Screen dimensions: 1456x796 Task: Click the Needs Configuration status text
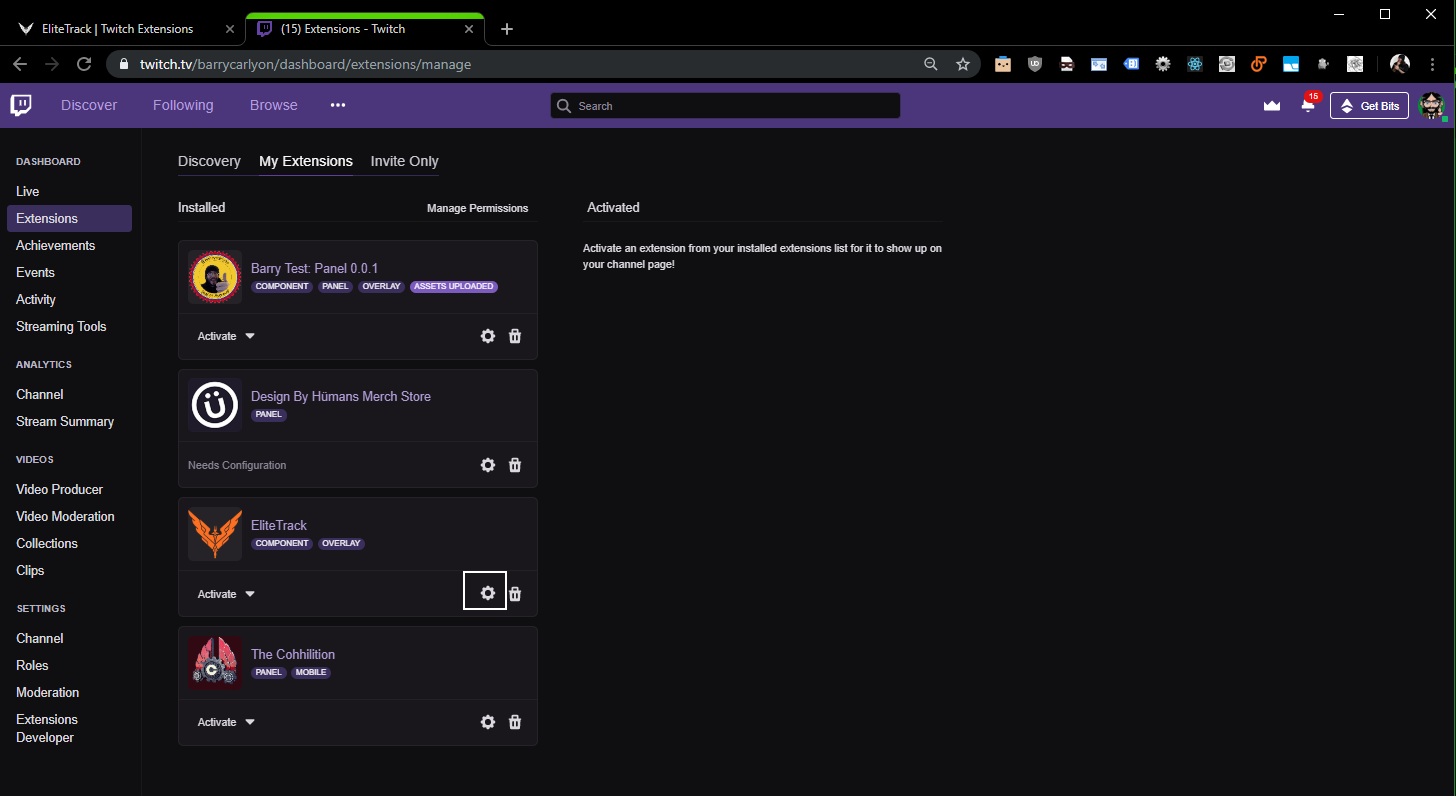[x=237, y=465]
